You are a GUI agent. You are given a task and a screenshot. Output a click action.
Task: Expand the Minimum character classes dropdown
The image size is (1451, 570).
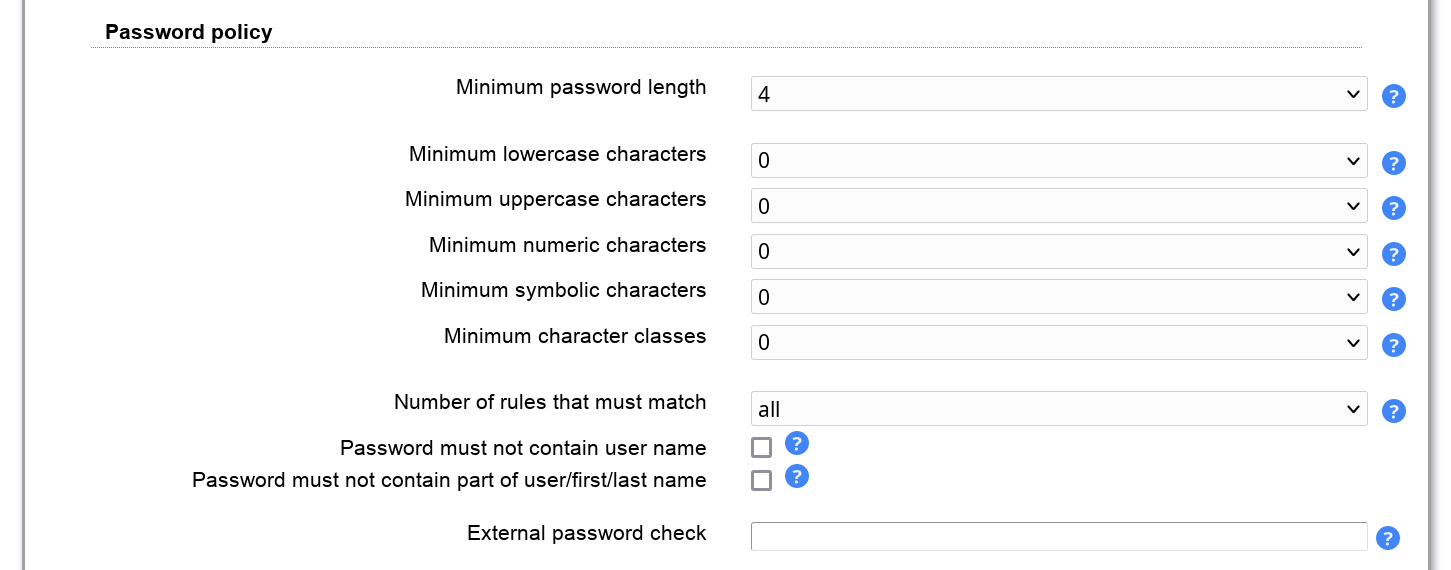1058,343
